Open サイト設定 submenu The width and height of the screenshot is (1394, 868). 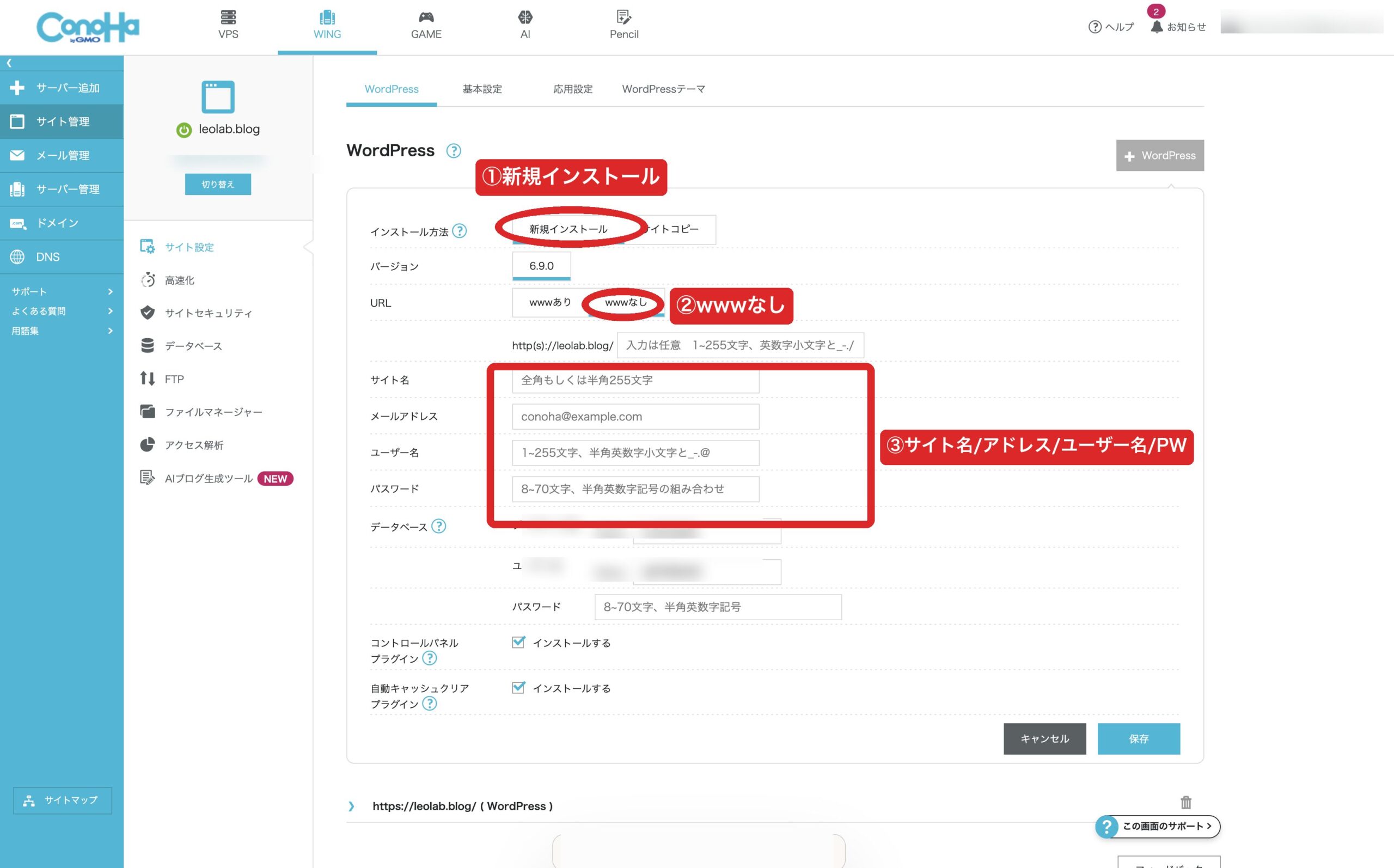tap(178, 247)
